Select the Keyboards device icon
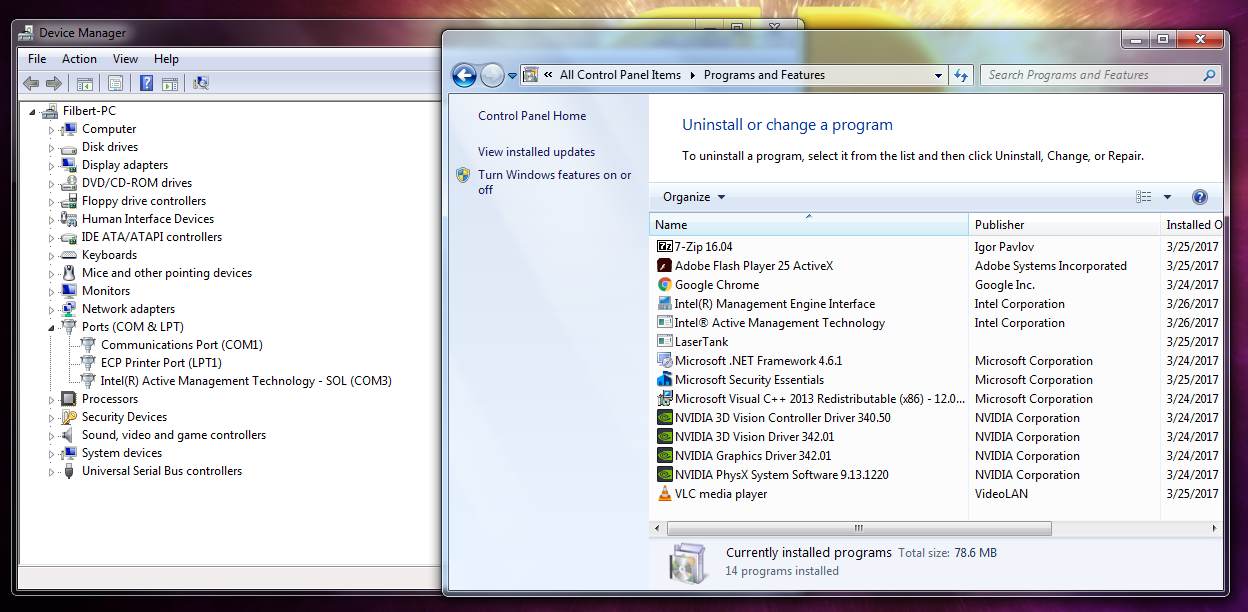This screenshot has height=612, width=1248. click(x=69, y=255)
